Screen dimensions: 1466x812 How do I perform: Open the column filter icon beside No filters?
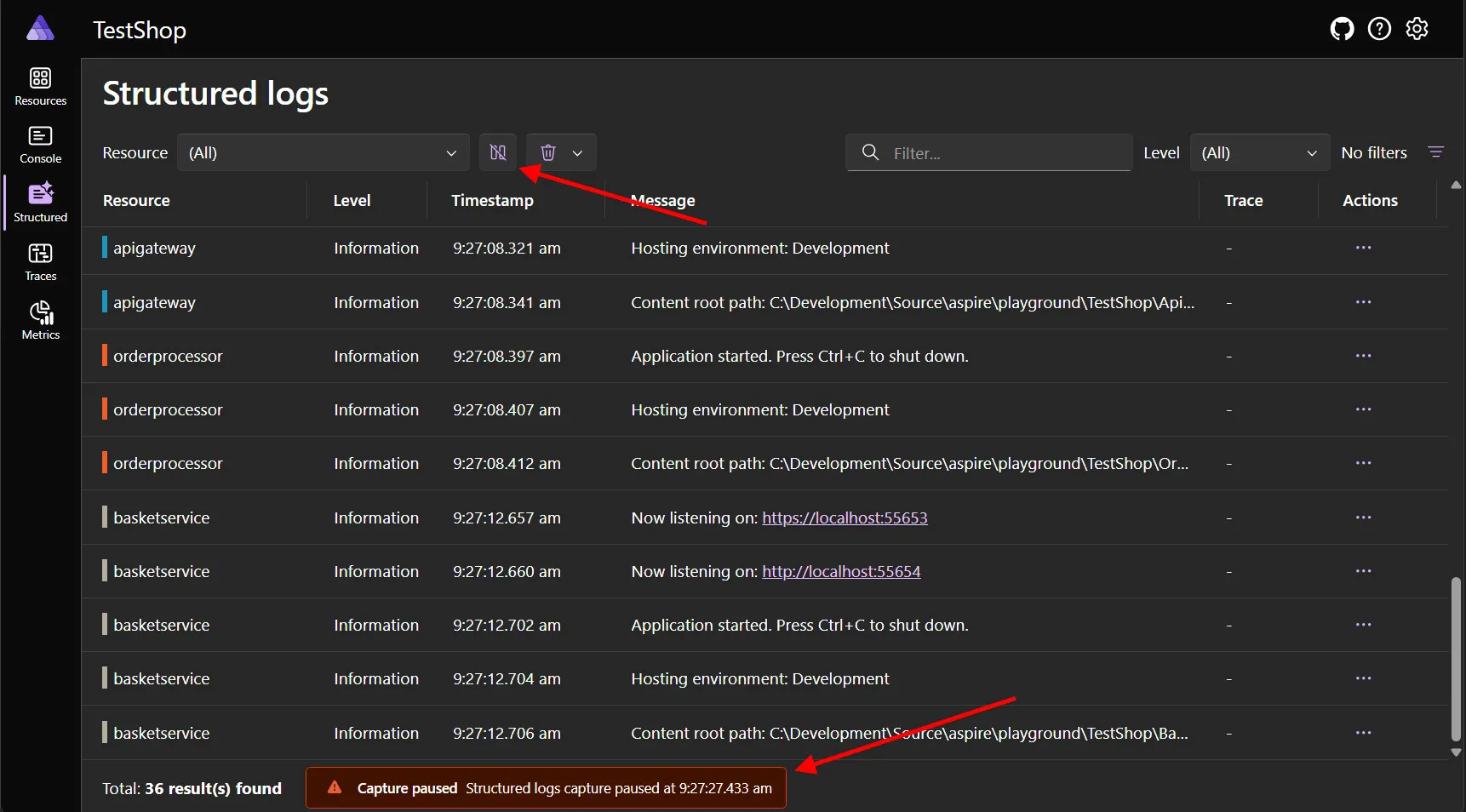(1438, 153)
